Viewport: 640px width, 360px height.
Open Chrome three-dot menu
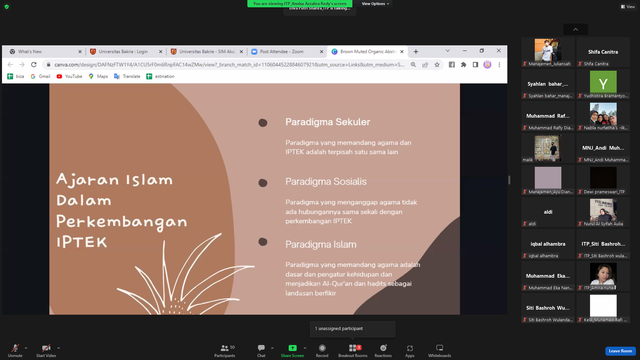[499, 64]
